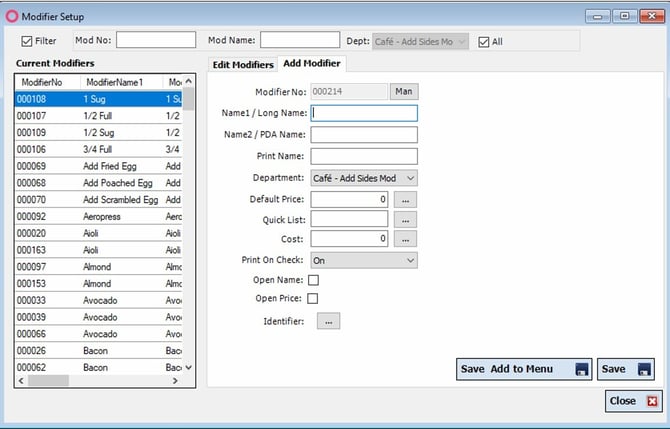670x429 pixels.
Task: Expand the Department dropdown
Action: (364, 178)
